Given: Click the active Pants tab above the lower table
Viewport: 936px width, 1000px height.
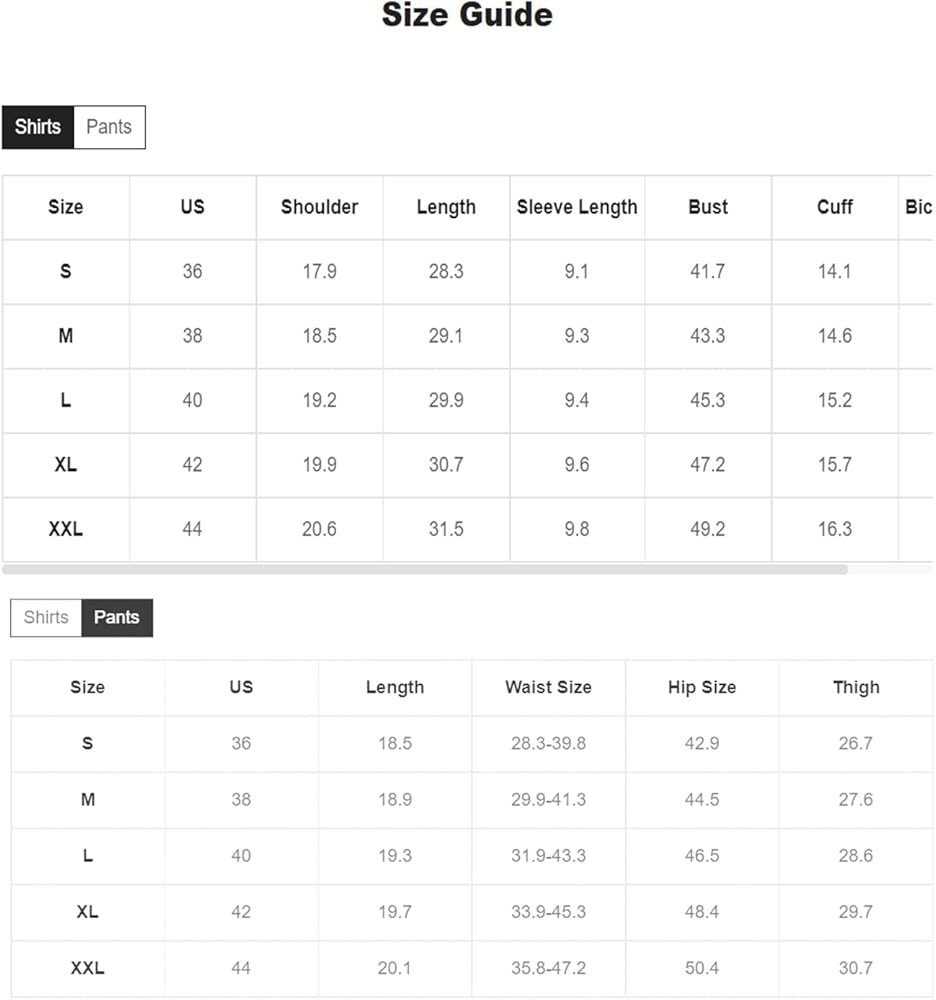Looking at the screenshot, I should 116,617.
